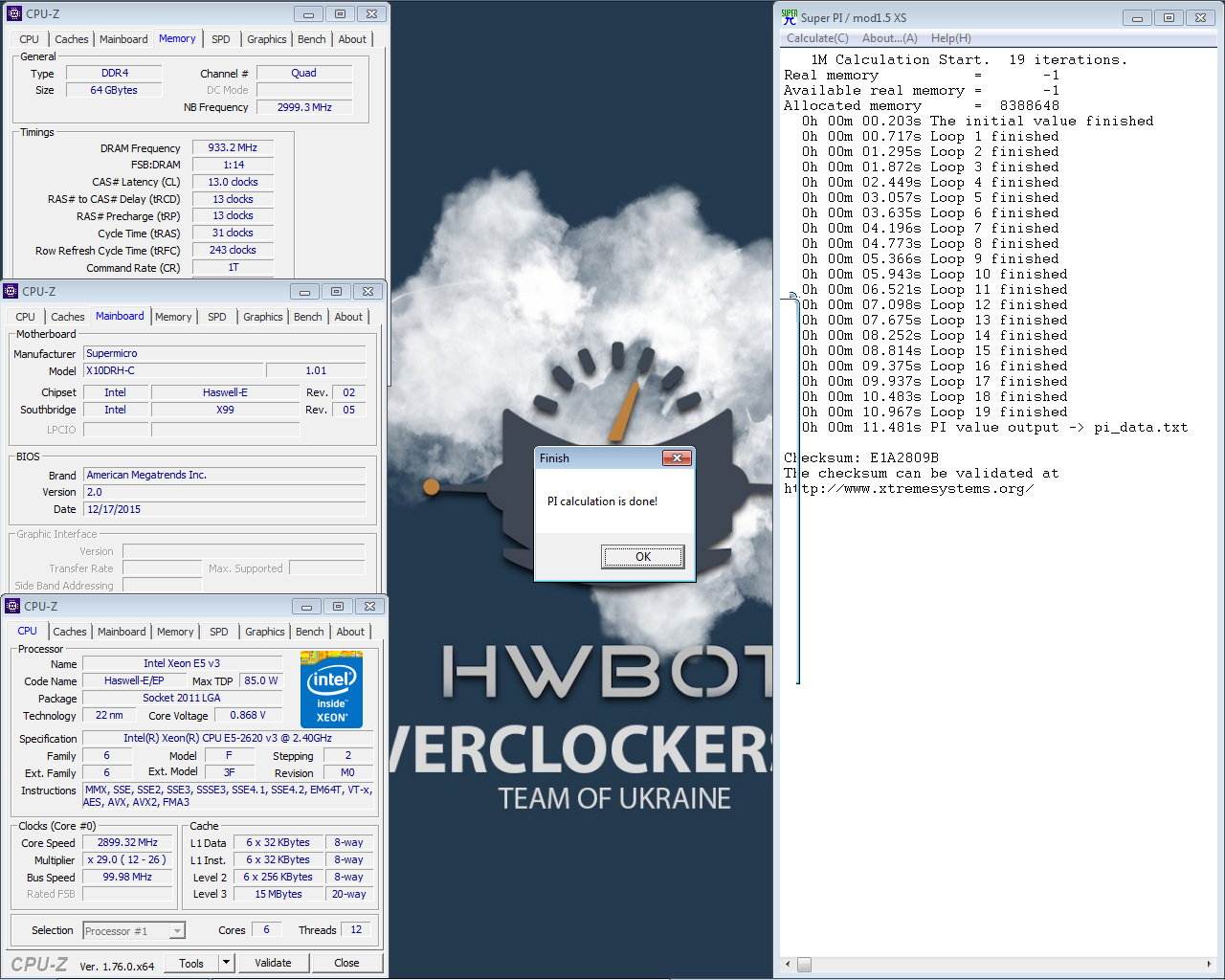1225x980 pixels.
Task: Click the CPU-Z app icon in the CPU window title bar
Action: [x=12, y=606]
